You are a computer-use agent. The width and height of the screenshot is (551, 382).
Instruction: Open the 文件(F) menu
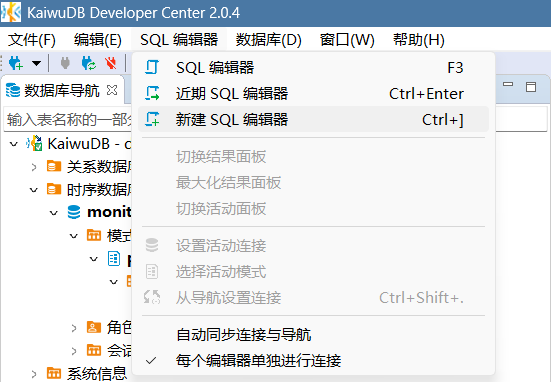point(32,39)
